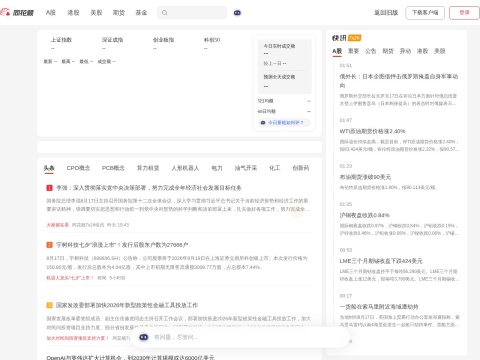
Task: Click the 快讯 panel title
Action: click(339, 38)
